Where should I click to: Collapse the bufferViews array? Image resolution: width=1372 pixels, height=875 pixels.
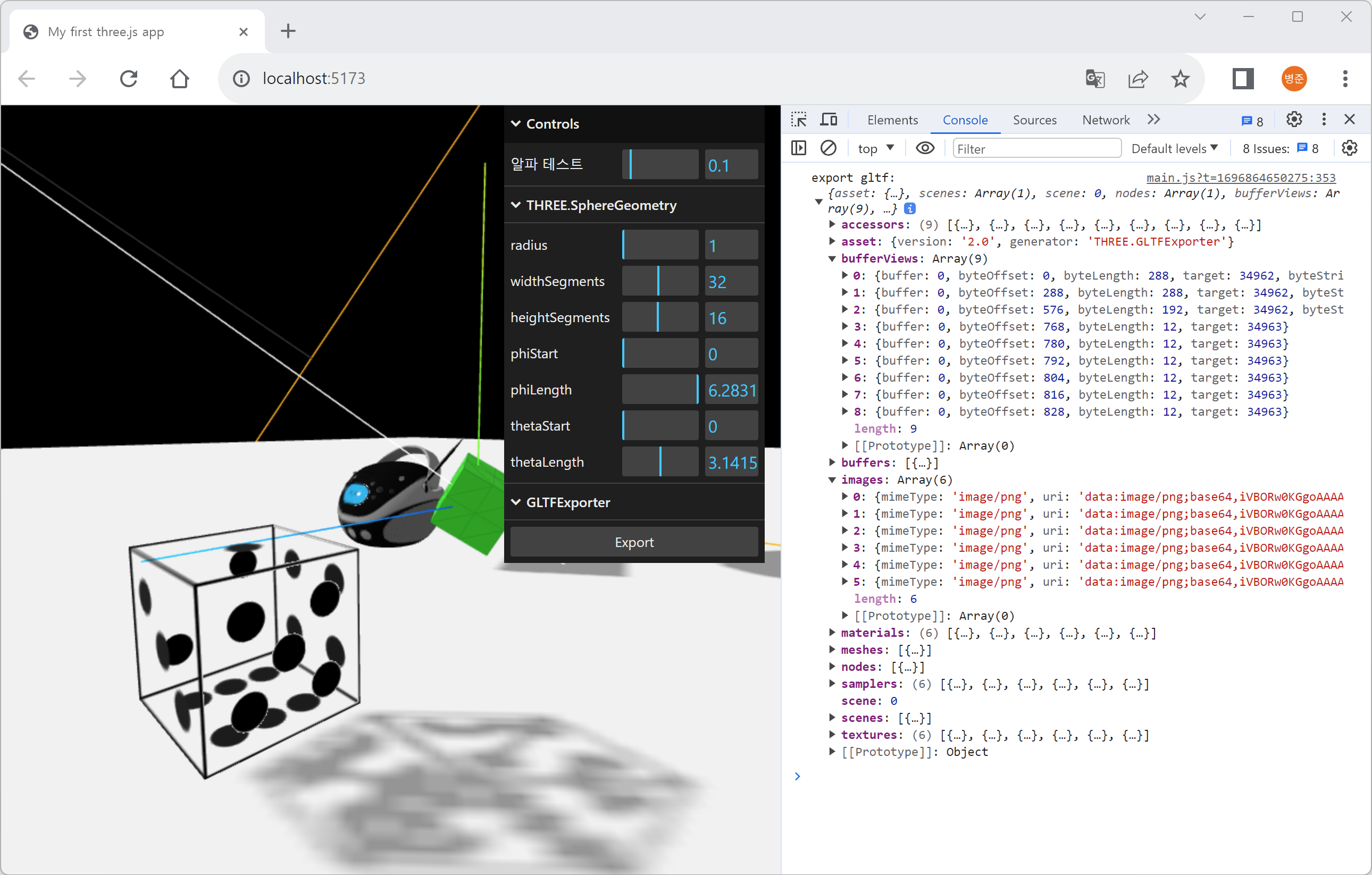[832, 259]
